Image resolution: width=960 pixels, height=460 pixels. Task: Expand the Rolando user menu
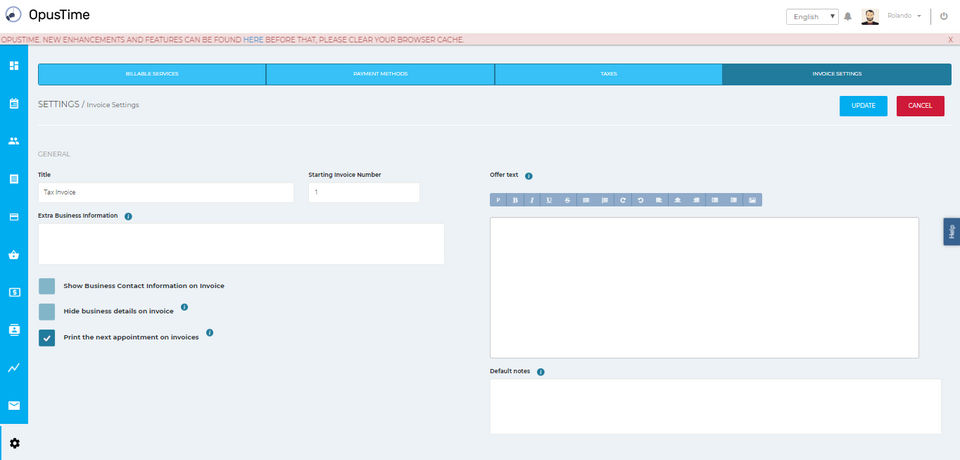[904, 16]
